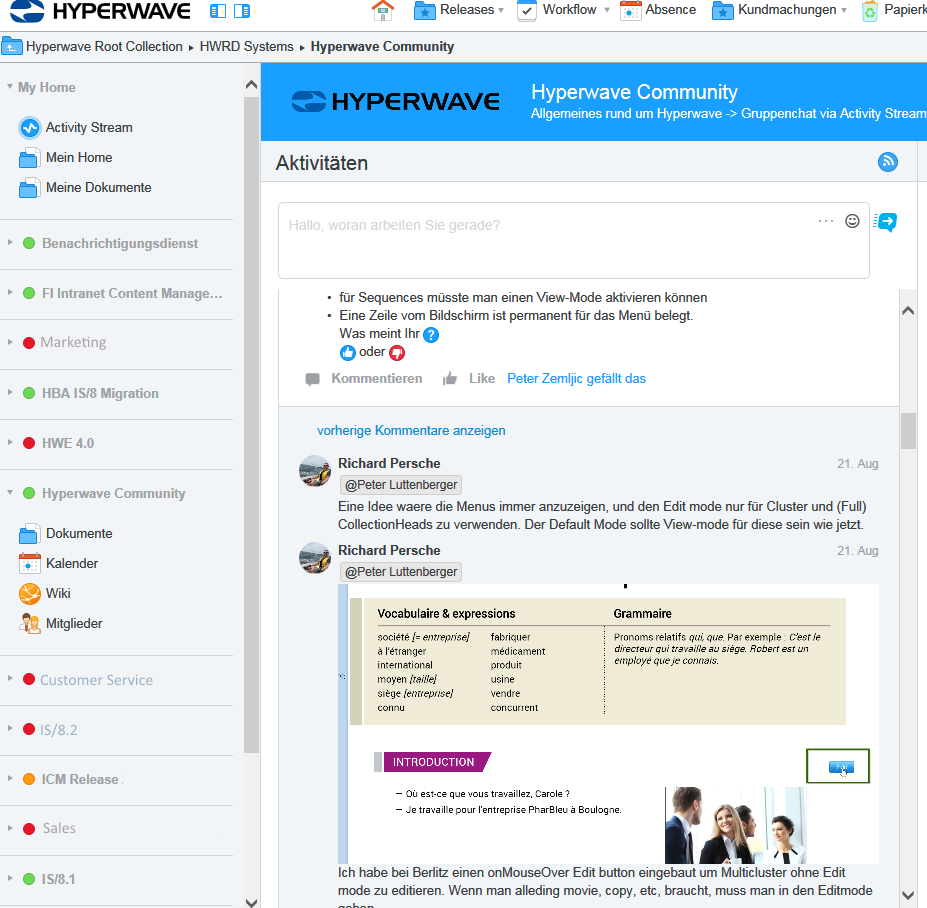Click sidebar scrollbar down arrow
The width and height of the screenshot is (927, 908).
(251, 902)
